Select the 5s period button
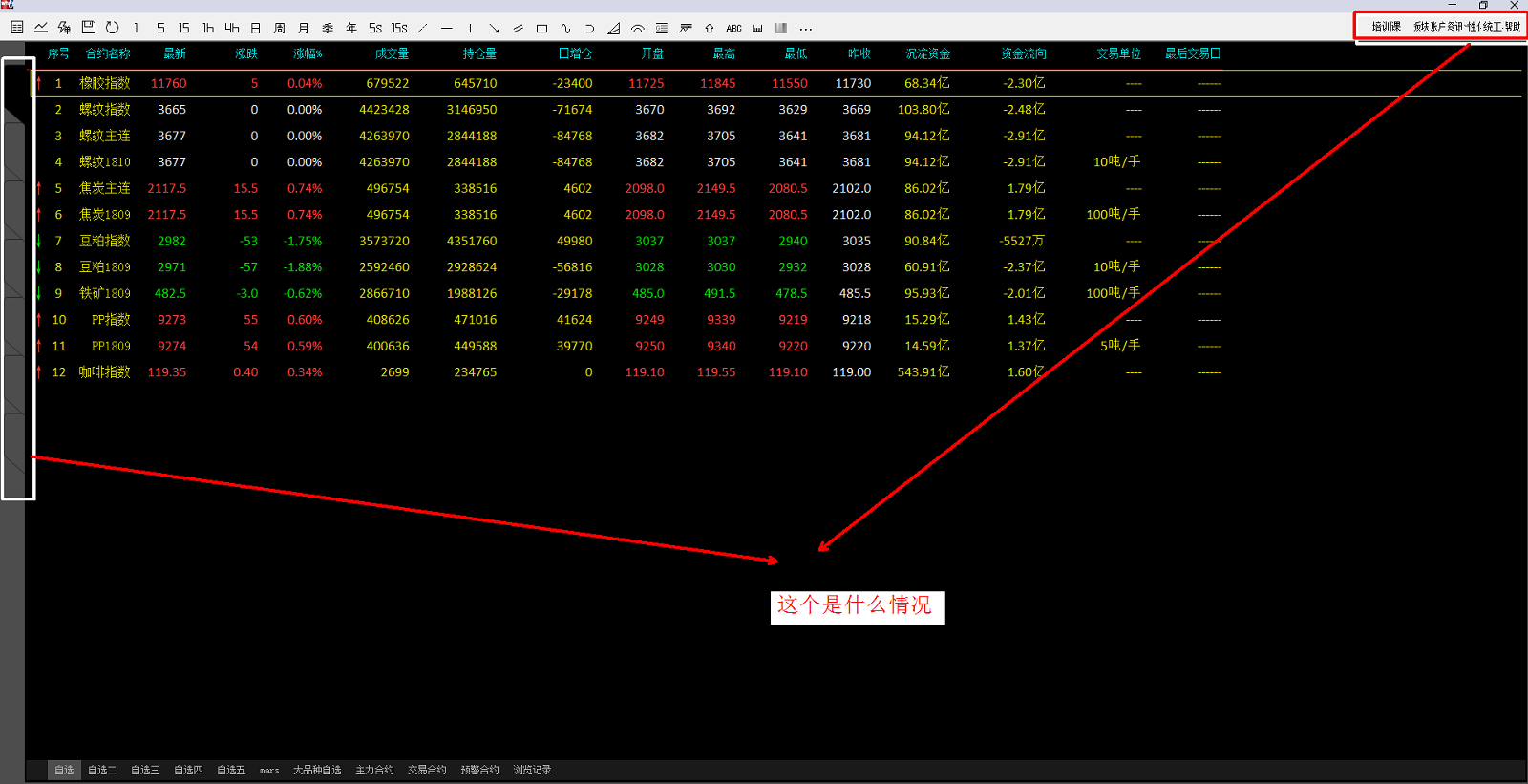This screenshot has width=1528, height=784. [x=375, y=28]
